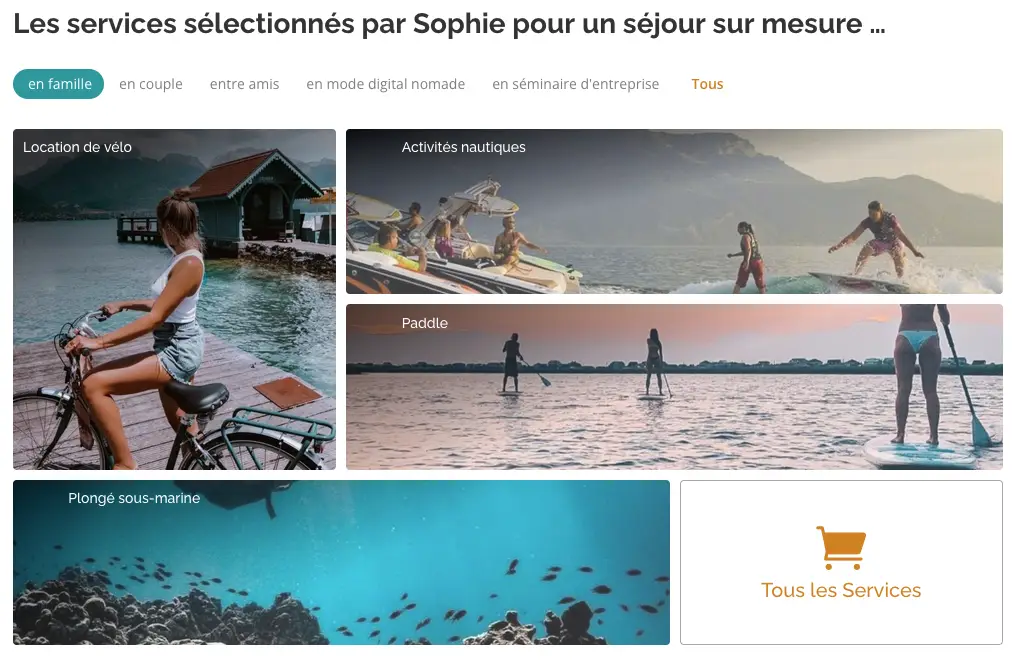
Task: Click the "Activités nautiques" title text
Action: (463, 147)
